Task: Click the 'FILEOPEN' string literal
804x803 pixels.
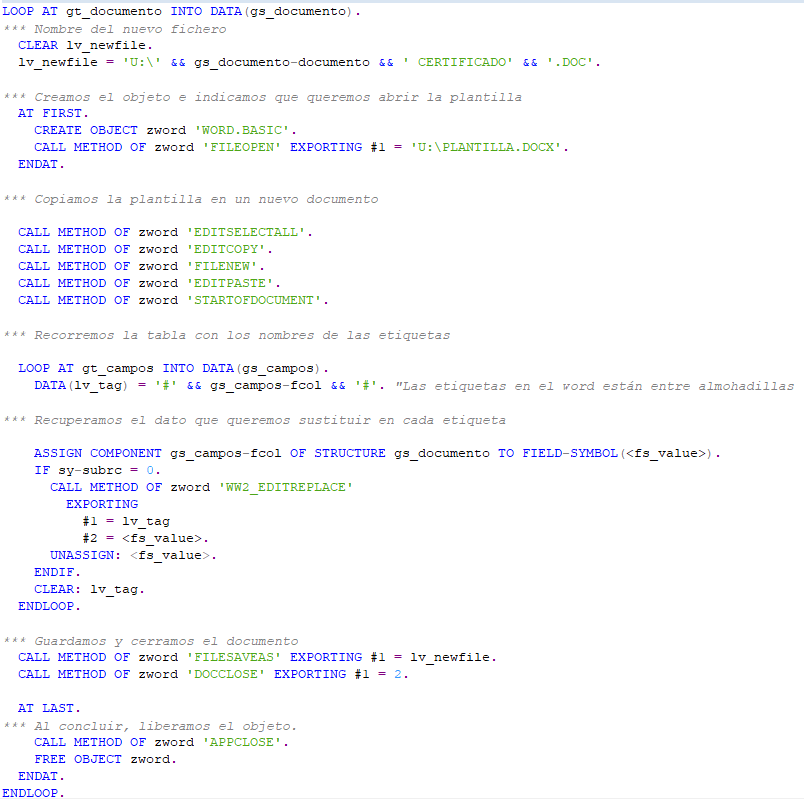Action: [242, 147]
